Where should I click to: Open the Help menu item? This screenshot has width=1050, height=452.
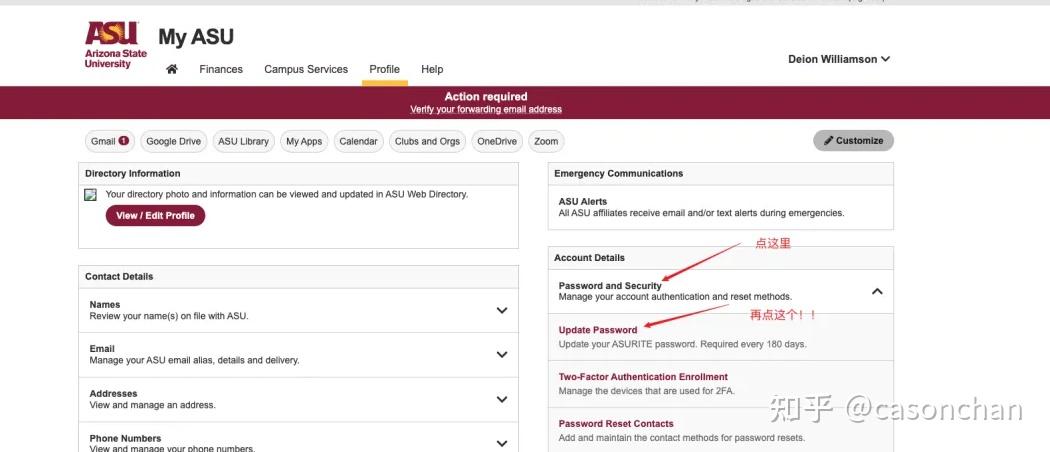pyautogui.click(x=432, y=69)
